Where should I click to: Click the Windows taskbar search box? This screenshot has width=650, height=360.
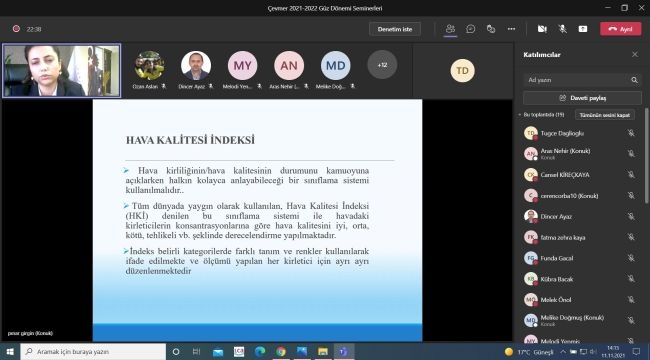pyautogui.click(x=93, y=352)
